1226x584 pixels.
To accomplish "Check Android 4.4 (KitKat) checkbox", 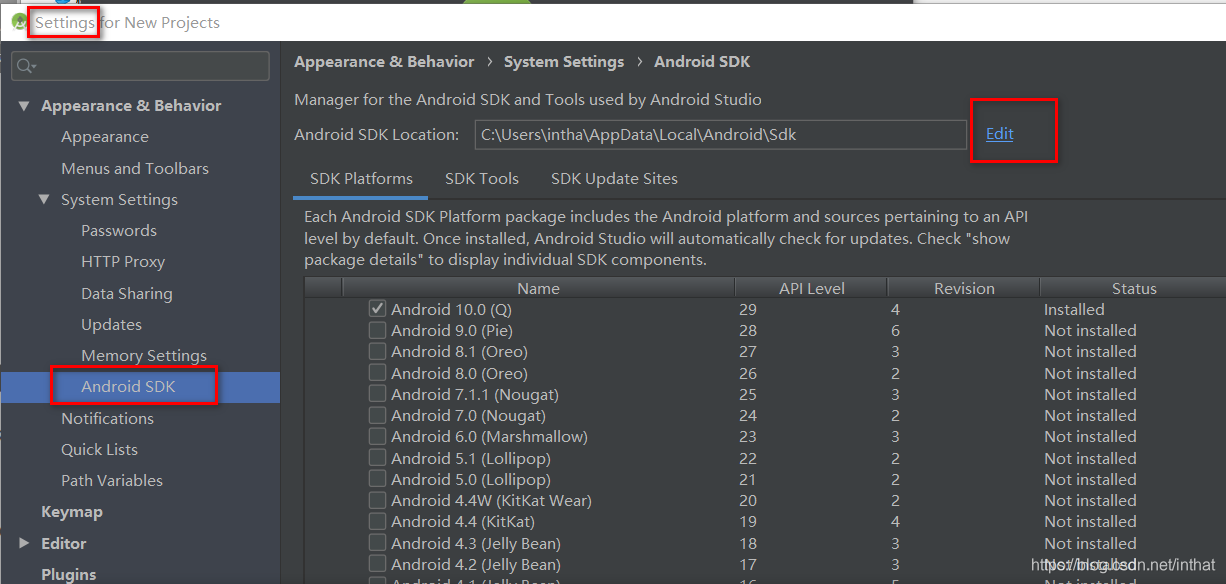I will (x=377, y=522).
